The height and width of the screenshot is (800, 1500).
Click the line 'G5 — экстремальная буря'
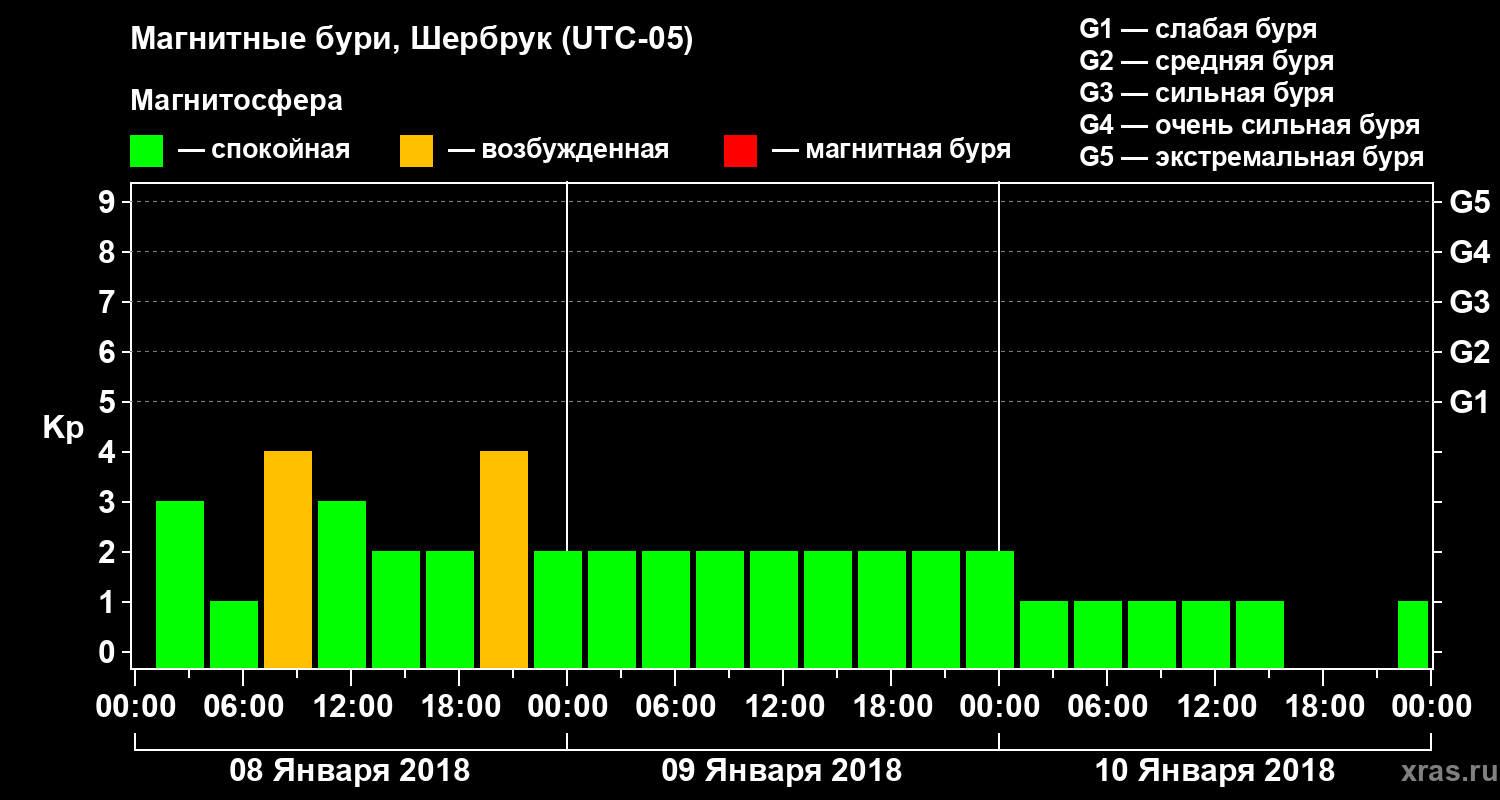(x=1251, y=158)
